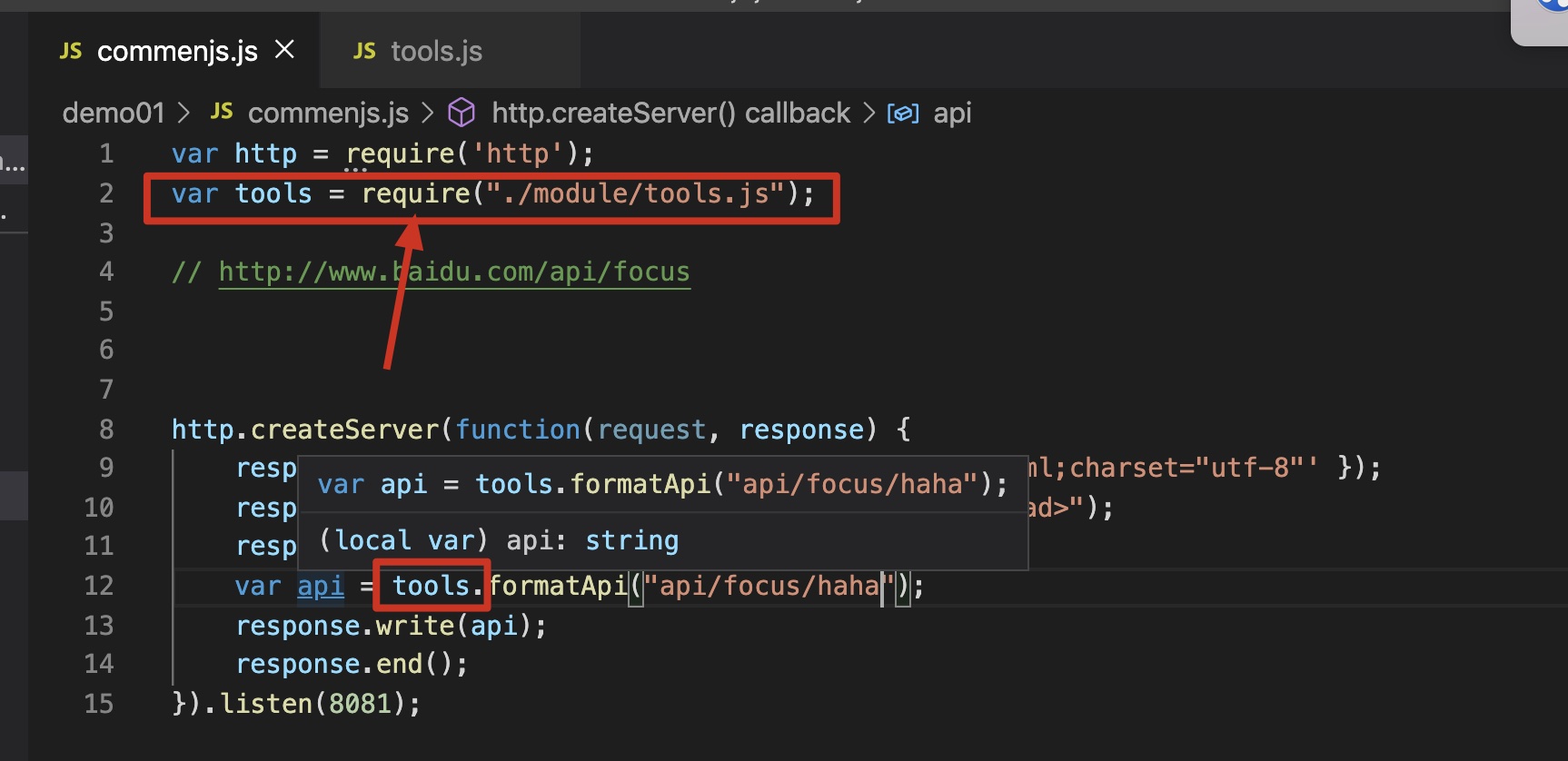Click the variable symbol icon before api breadcrumb
This screenshot has width=1568, height=761.
pyautogui.click(x=902, y=113)
